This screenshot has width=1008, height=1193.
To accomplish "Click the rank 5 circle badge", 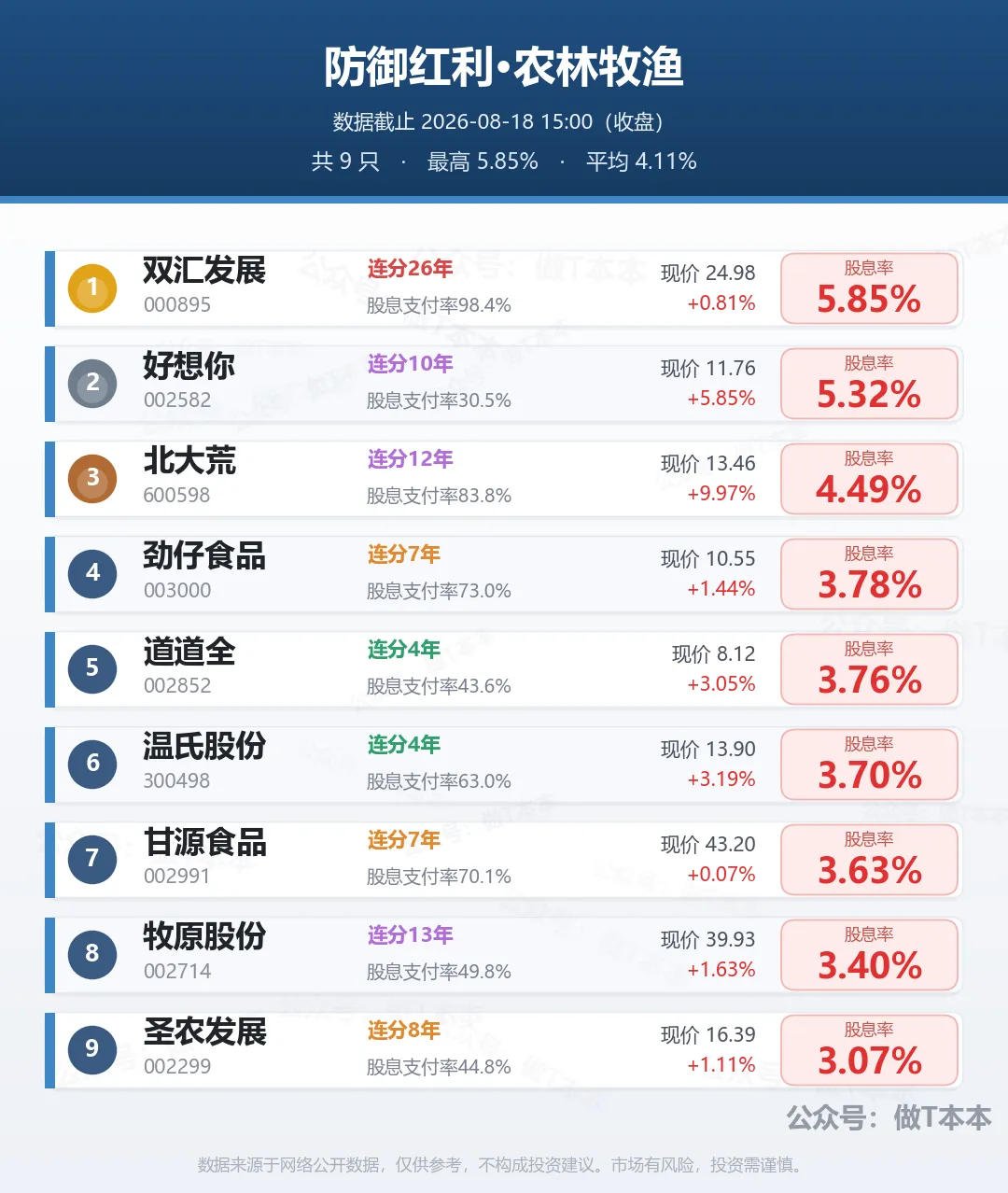I will [92, 668].
